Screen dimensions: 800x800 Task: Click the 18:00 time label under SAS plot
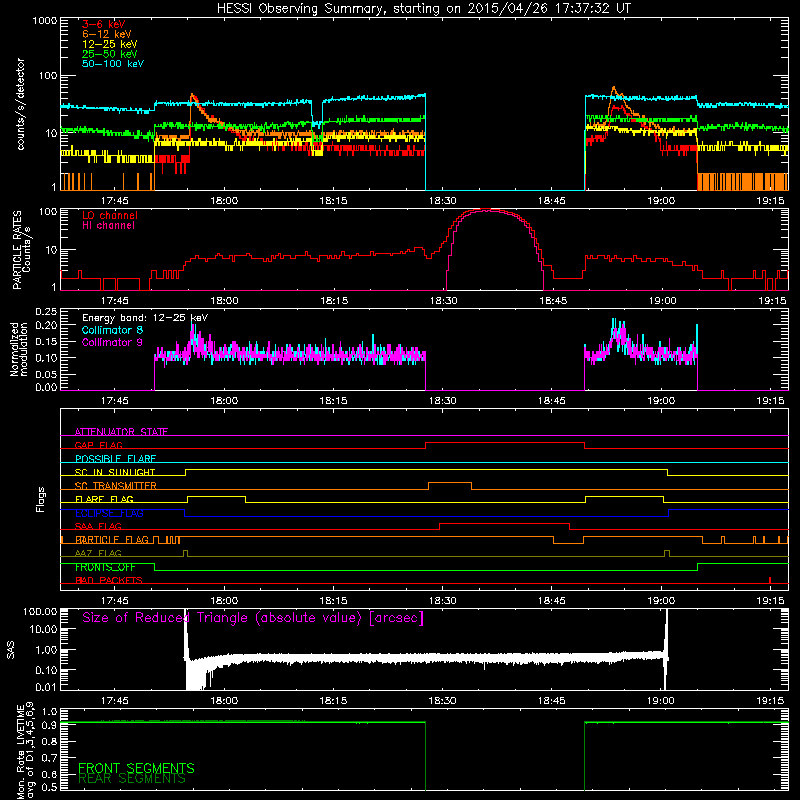[x=224, y=701]
